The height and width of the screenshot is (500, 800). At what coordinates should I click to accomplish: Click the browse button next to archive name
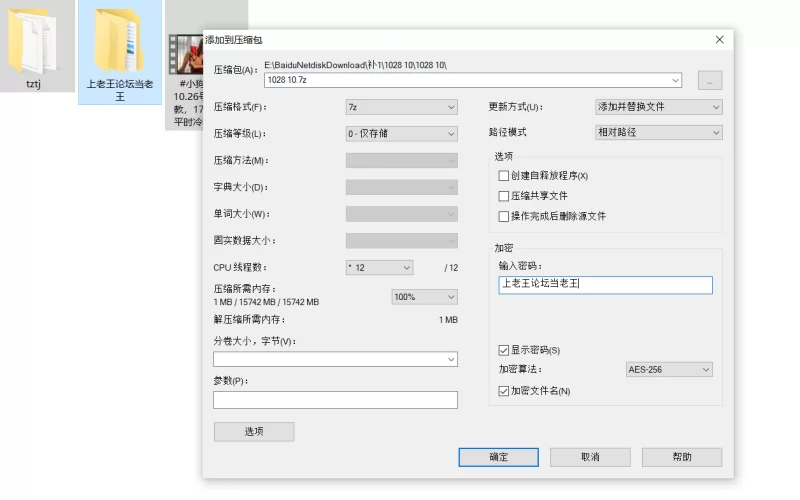point(710,81)
